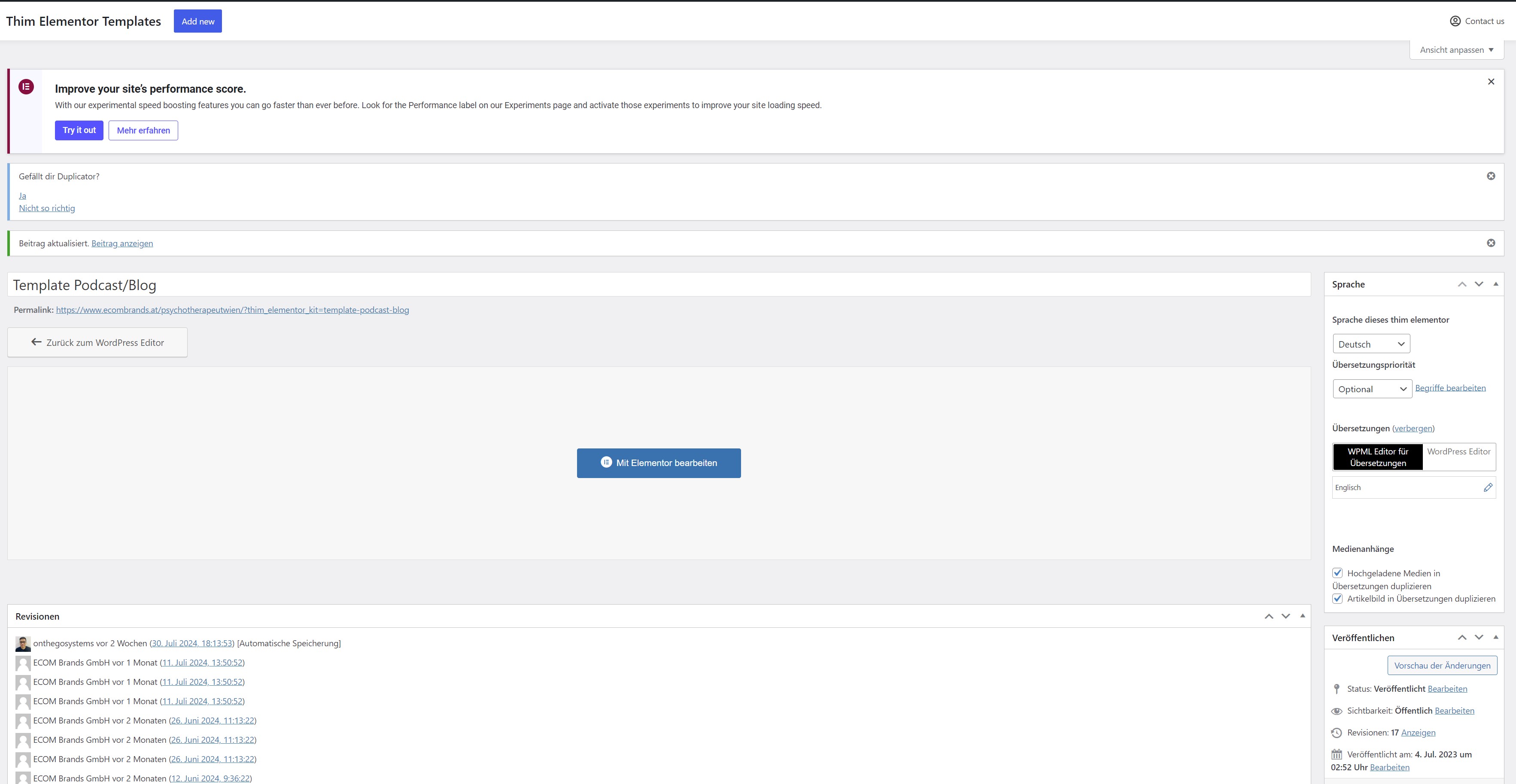Viewport: 1516px width, 784px height.
Task: Click the Contact us user icon
Action: coord(1455,21)
